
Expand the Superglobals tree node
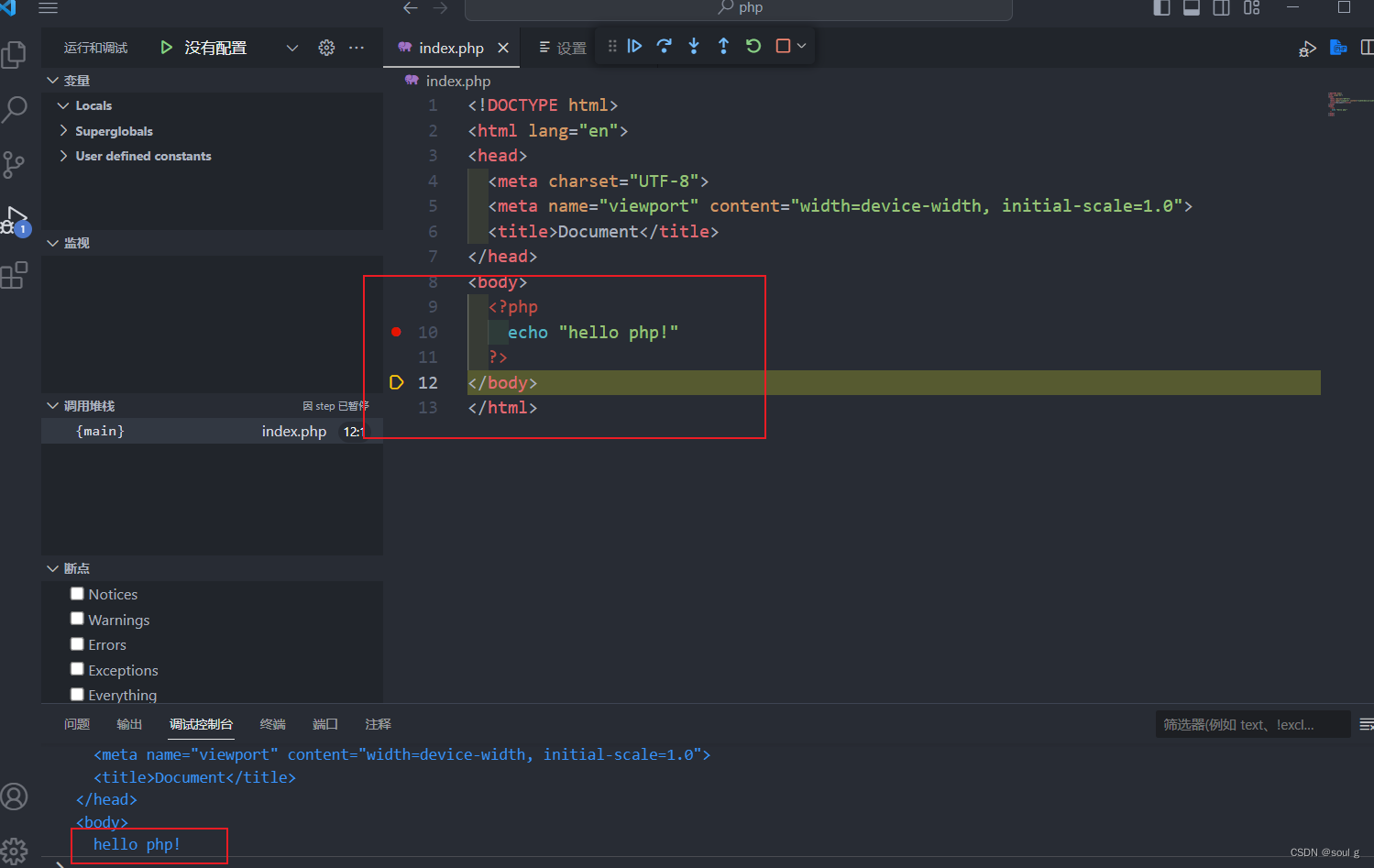63,130
